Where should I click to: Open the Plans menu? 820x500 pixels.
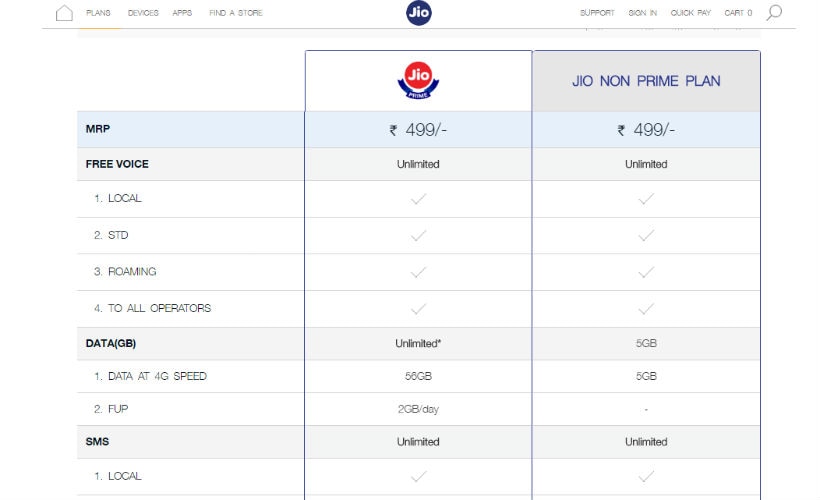(98, 13)
